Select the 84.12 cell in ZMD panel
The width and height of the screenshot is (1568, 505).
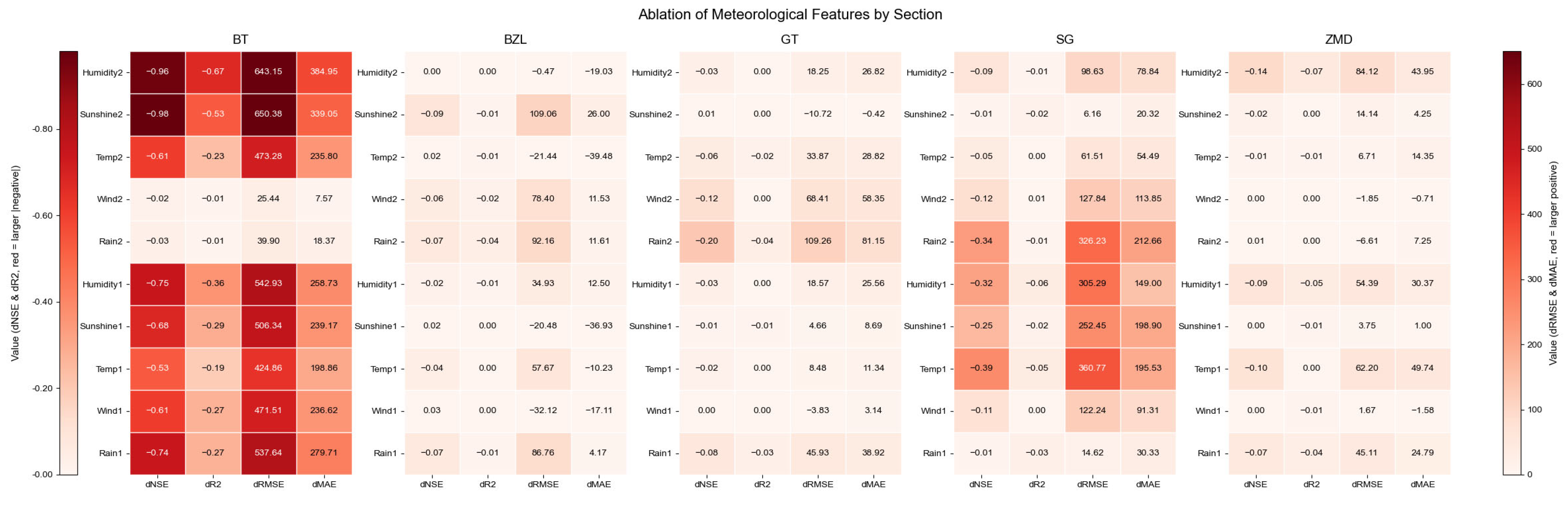tap(1366, 72)
